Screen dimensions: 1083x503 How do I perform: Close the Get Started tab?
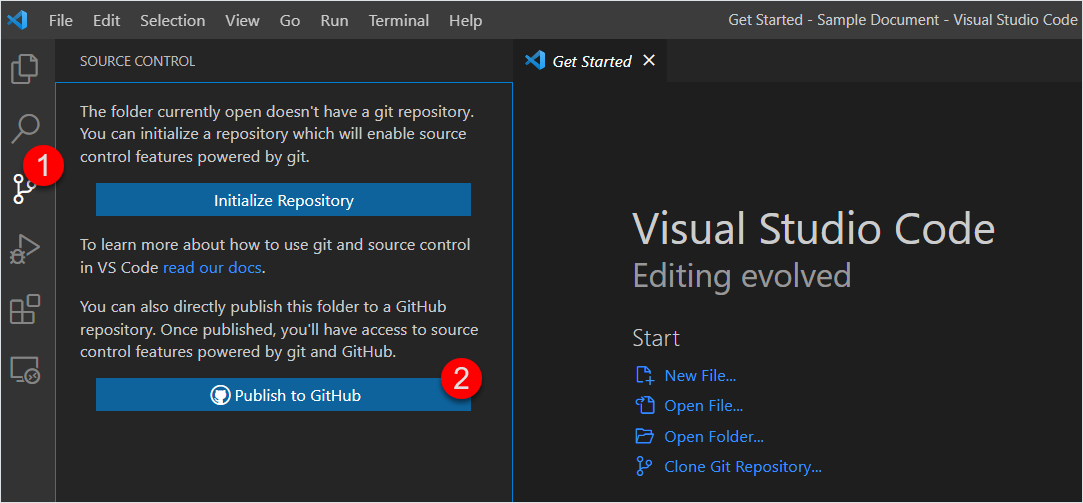649,60
